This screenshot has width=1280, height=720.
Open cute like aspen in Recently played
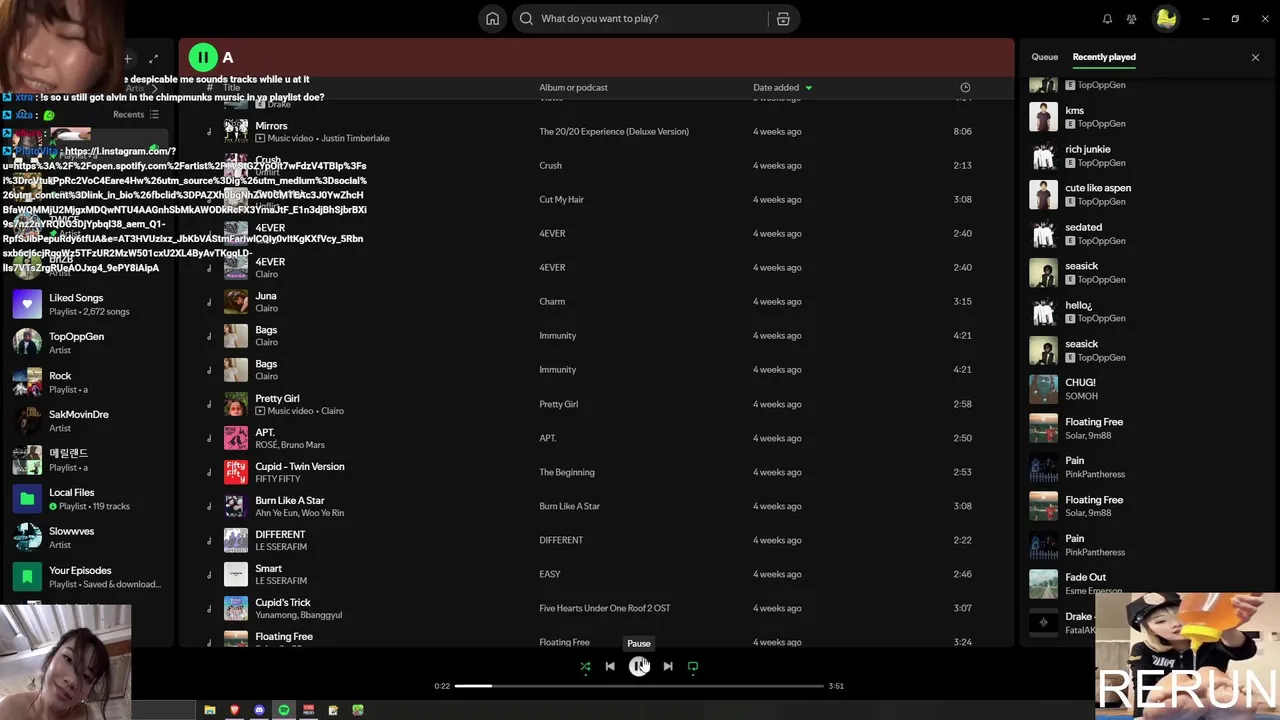click(1098, 188)
